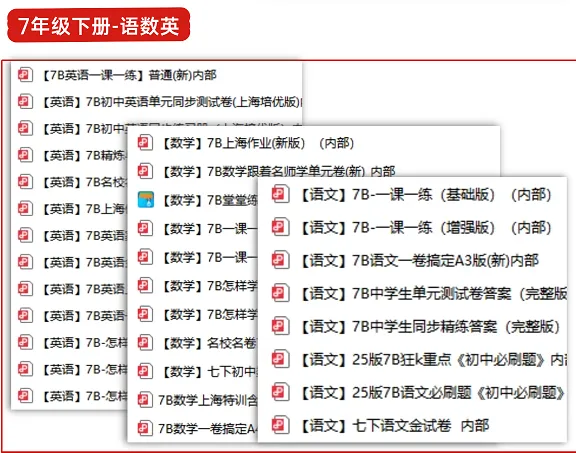Click PDF icon of 七下语文金试卷
This screenshot has height=453, width=576.
click(281, 425)
